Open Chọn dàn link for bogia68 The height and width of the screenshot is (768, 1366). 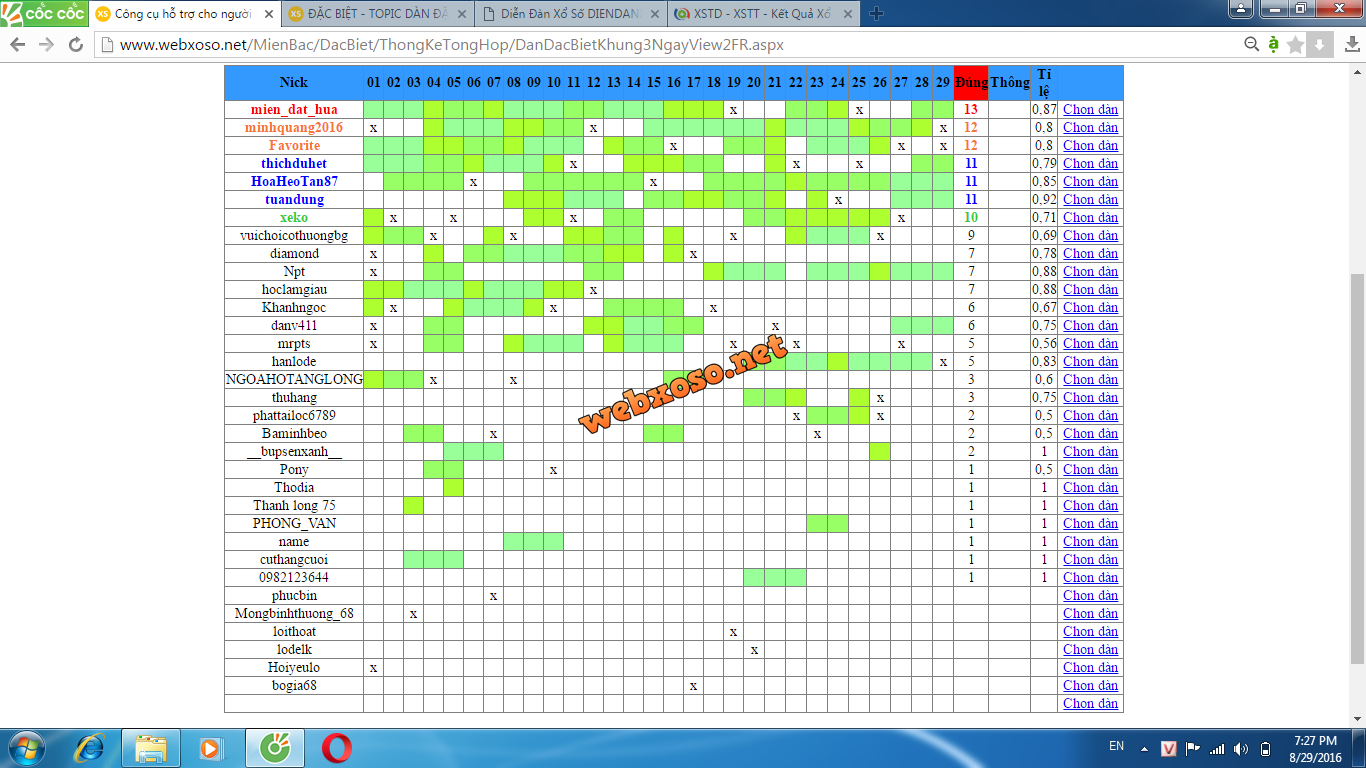point(1090,685)
